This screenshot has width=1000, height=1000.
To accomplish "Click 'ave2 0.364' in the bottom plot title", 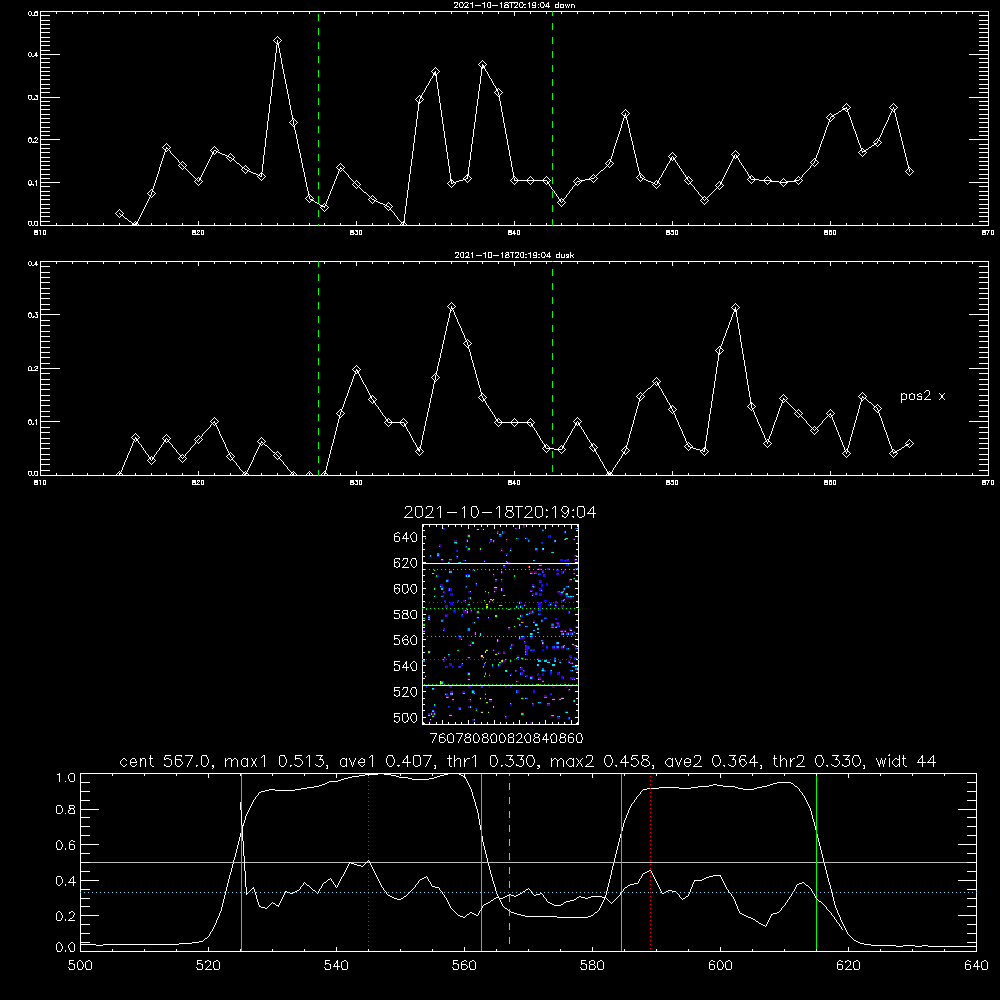I will (711, 761).
